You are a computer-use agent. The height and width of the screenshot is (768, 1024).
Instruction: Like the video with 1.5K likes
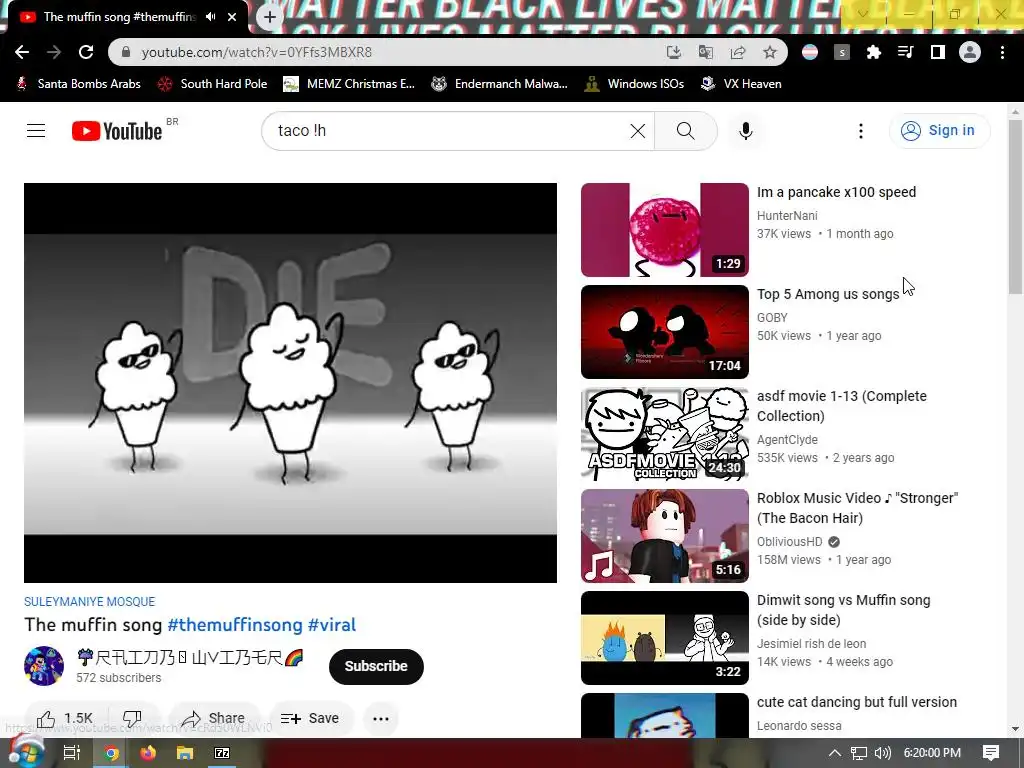point(65,718)
